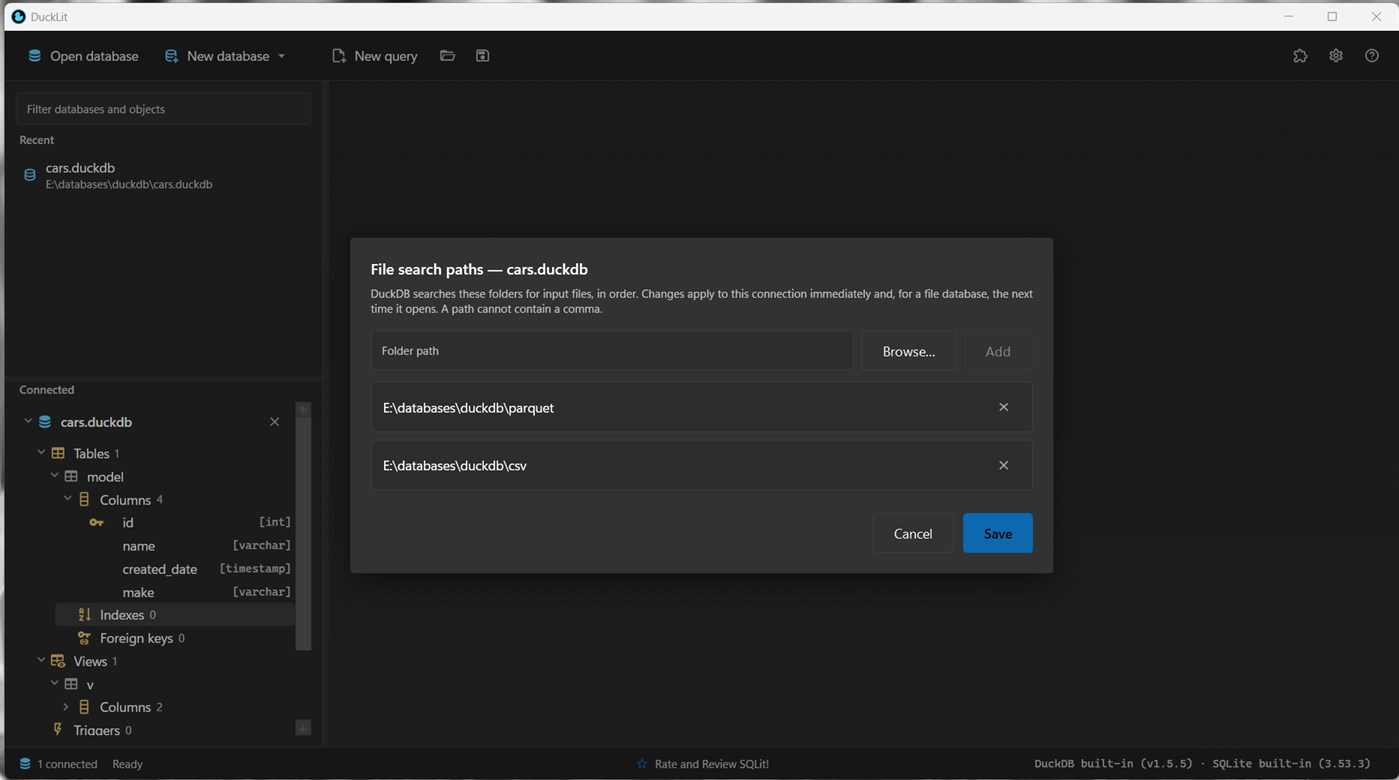Viewport: 1399px width, 780px height.
Task: Click the Triggers lightning icon
Action: [x=58, y=730]
